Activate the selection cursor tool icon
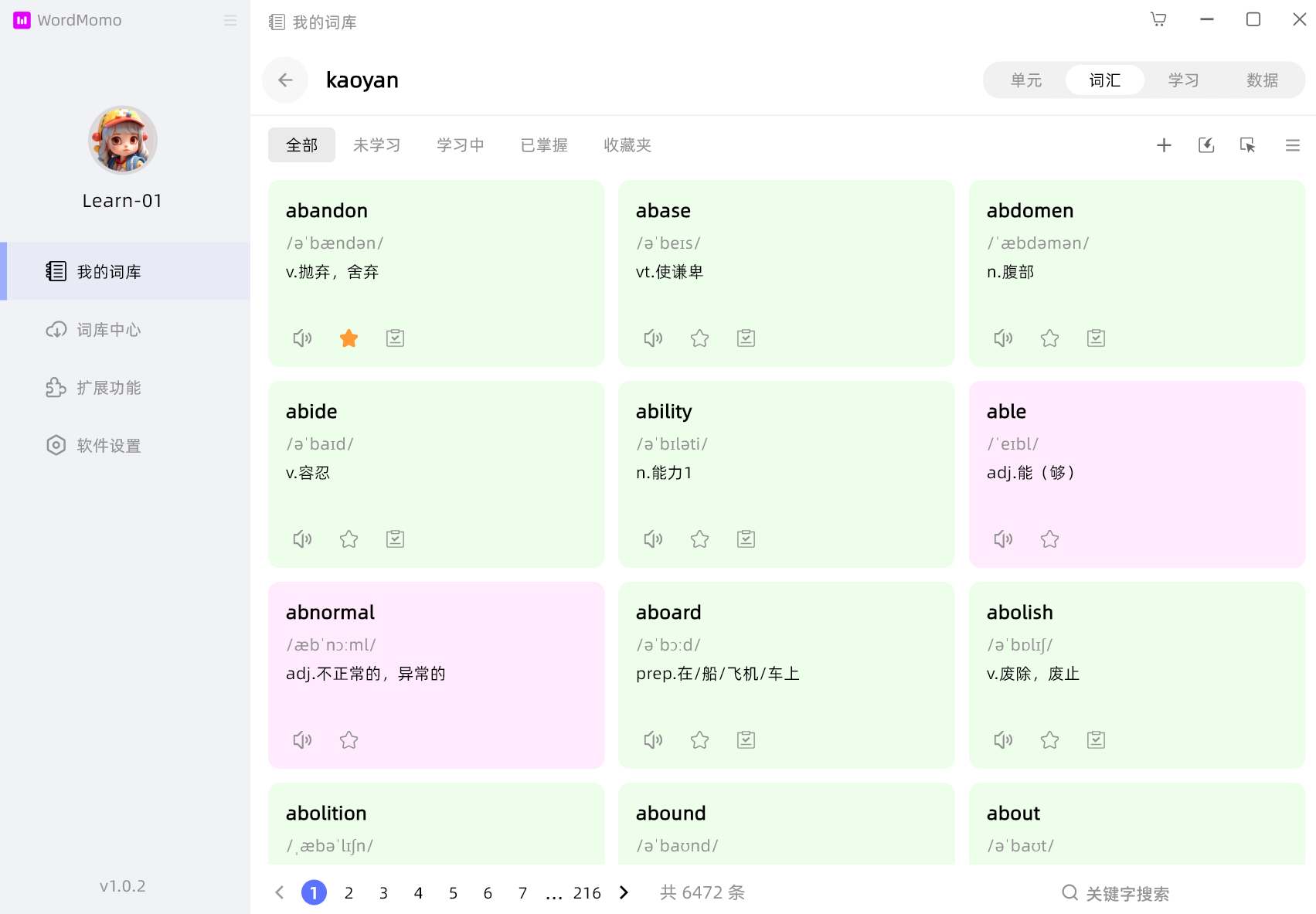Image resolution: width=1316 pixels, height=914 pixels. pos(1247,145)
